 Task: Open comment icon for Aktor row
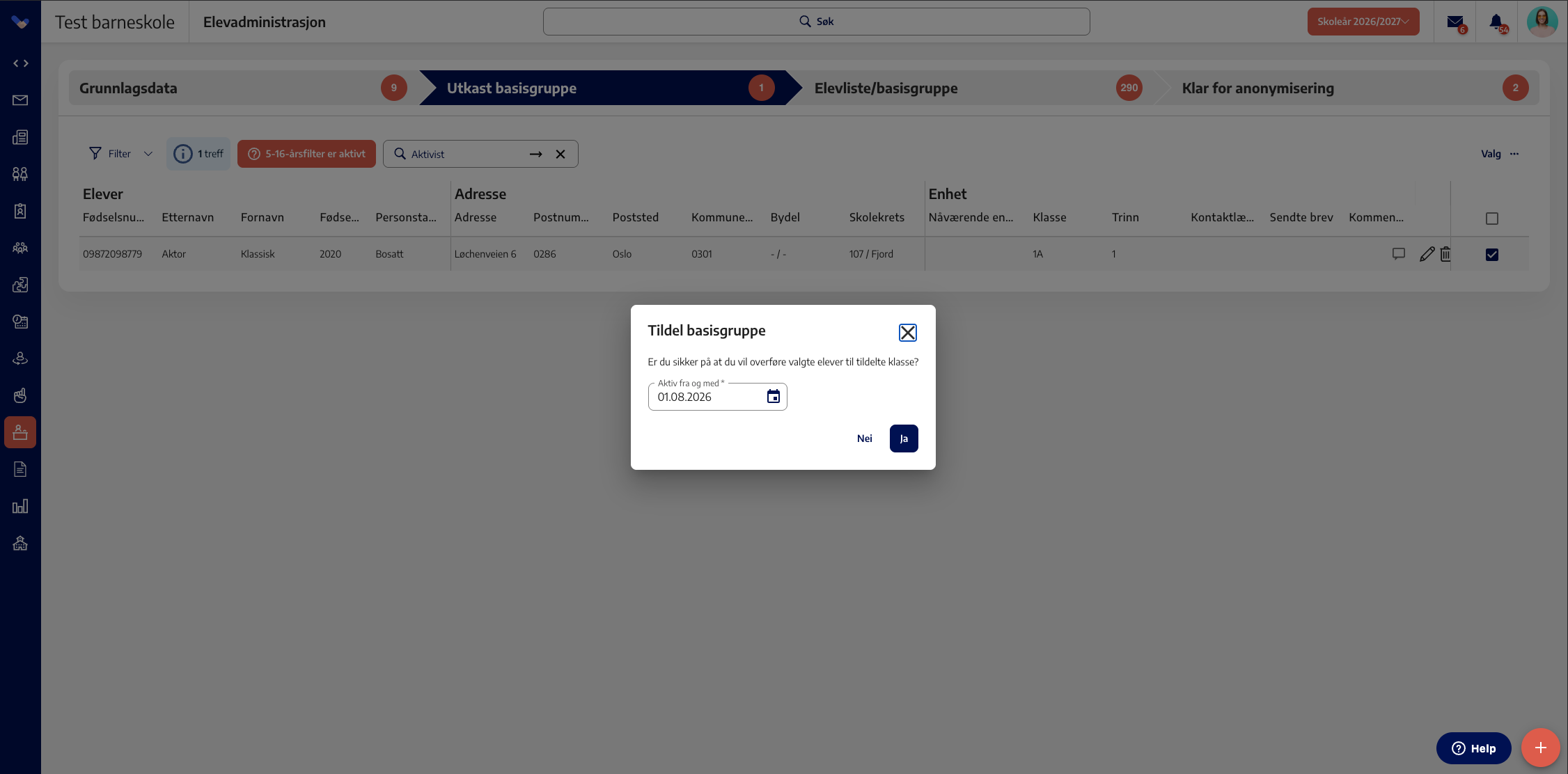pyautogui.click(x=1398, y=254)
